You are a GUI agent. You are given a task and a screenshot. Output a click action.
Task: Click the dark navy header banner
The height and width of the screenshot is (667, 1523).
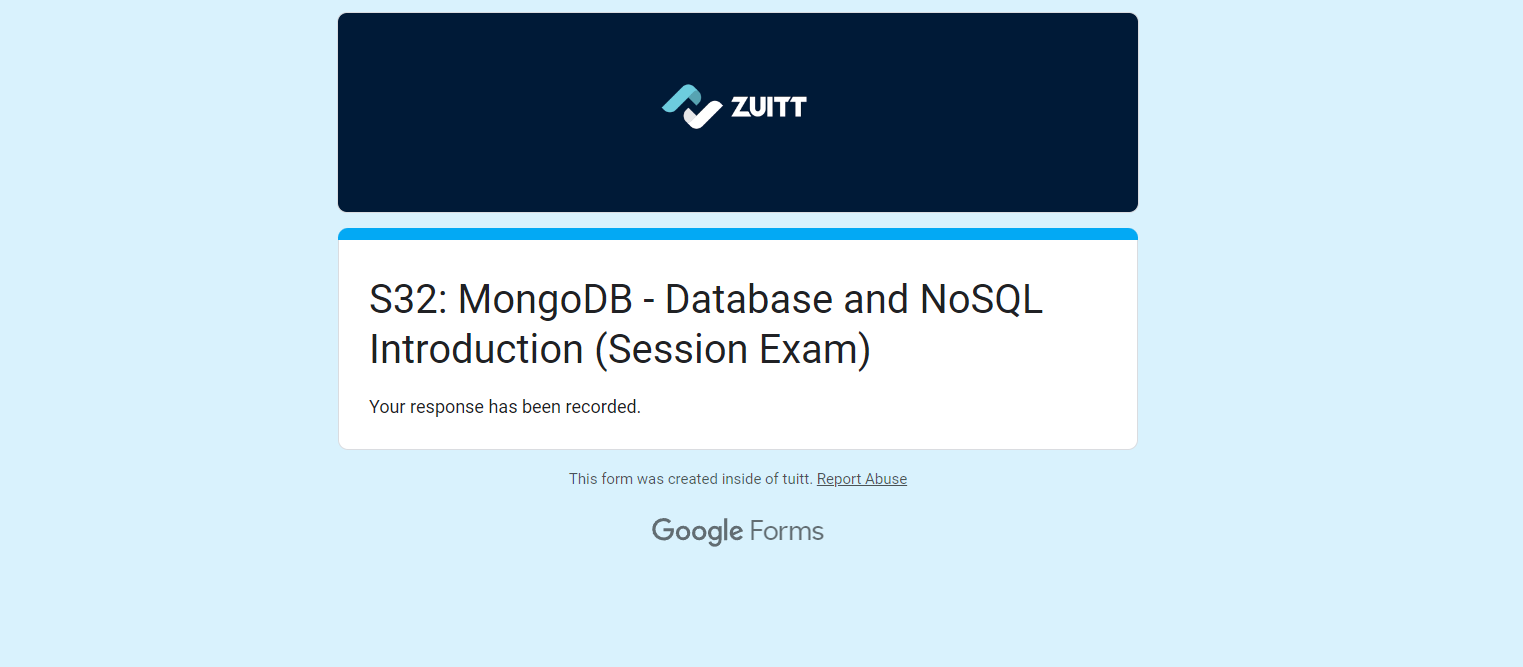coord(738,112)
